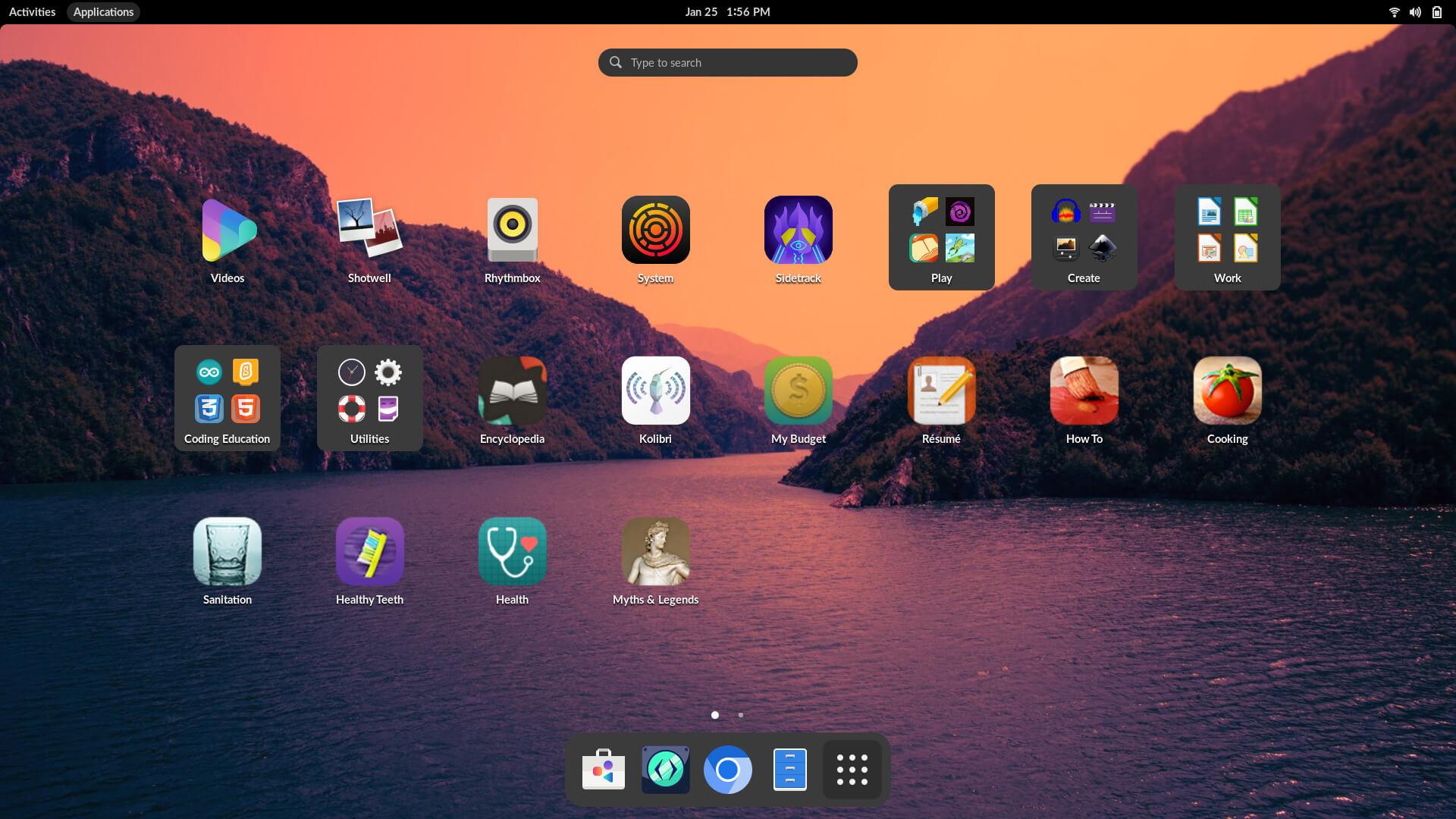Select the Applications menu
1456x819 pixels.
(x=103, y=11)
